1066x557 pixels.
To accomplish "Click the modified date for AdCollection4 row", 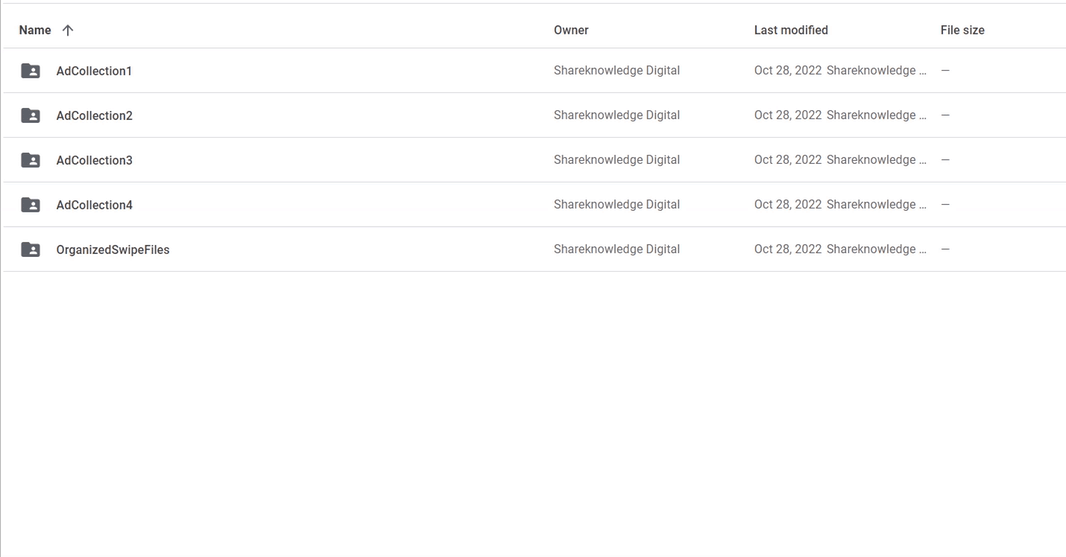I will click(788, 204).
